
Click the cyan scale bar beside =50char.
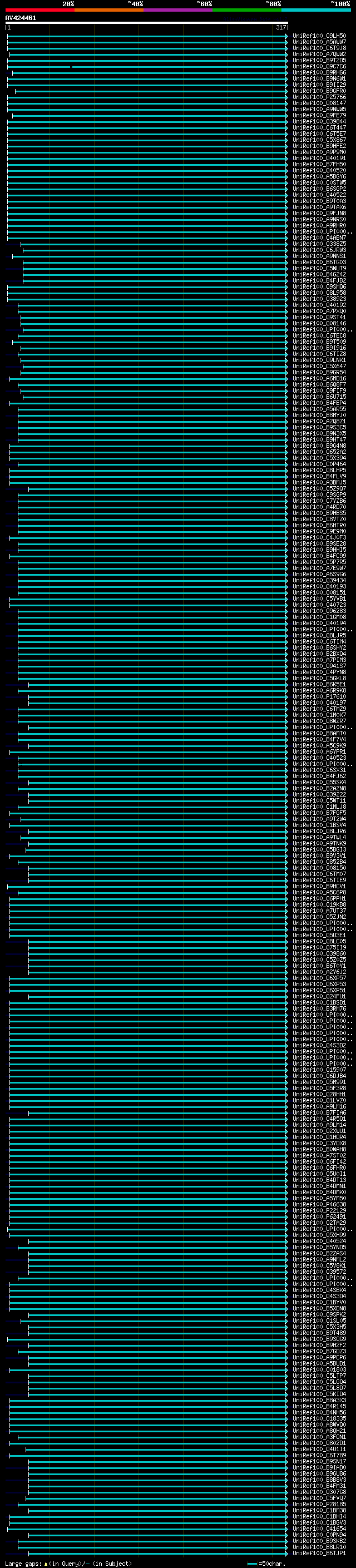pyautogui.click(x=252, y=1564)
